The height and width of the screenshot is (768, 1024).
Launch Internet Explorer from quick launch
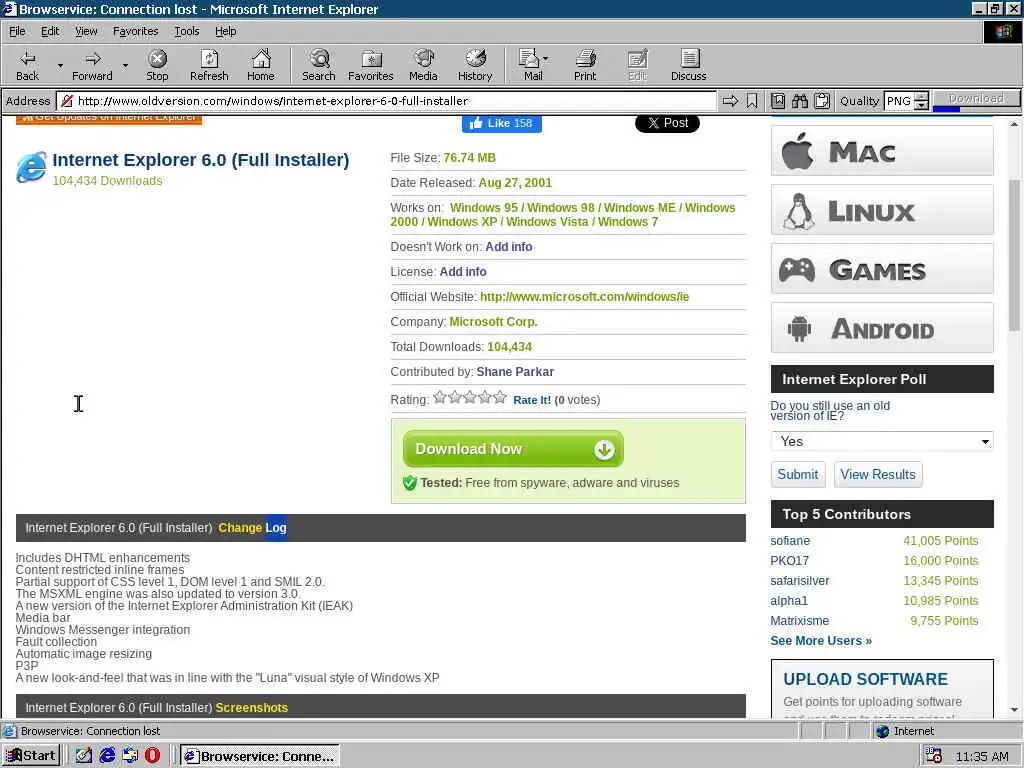tap(107, 756)
